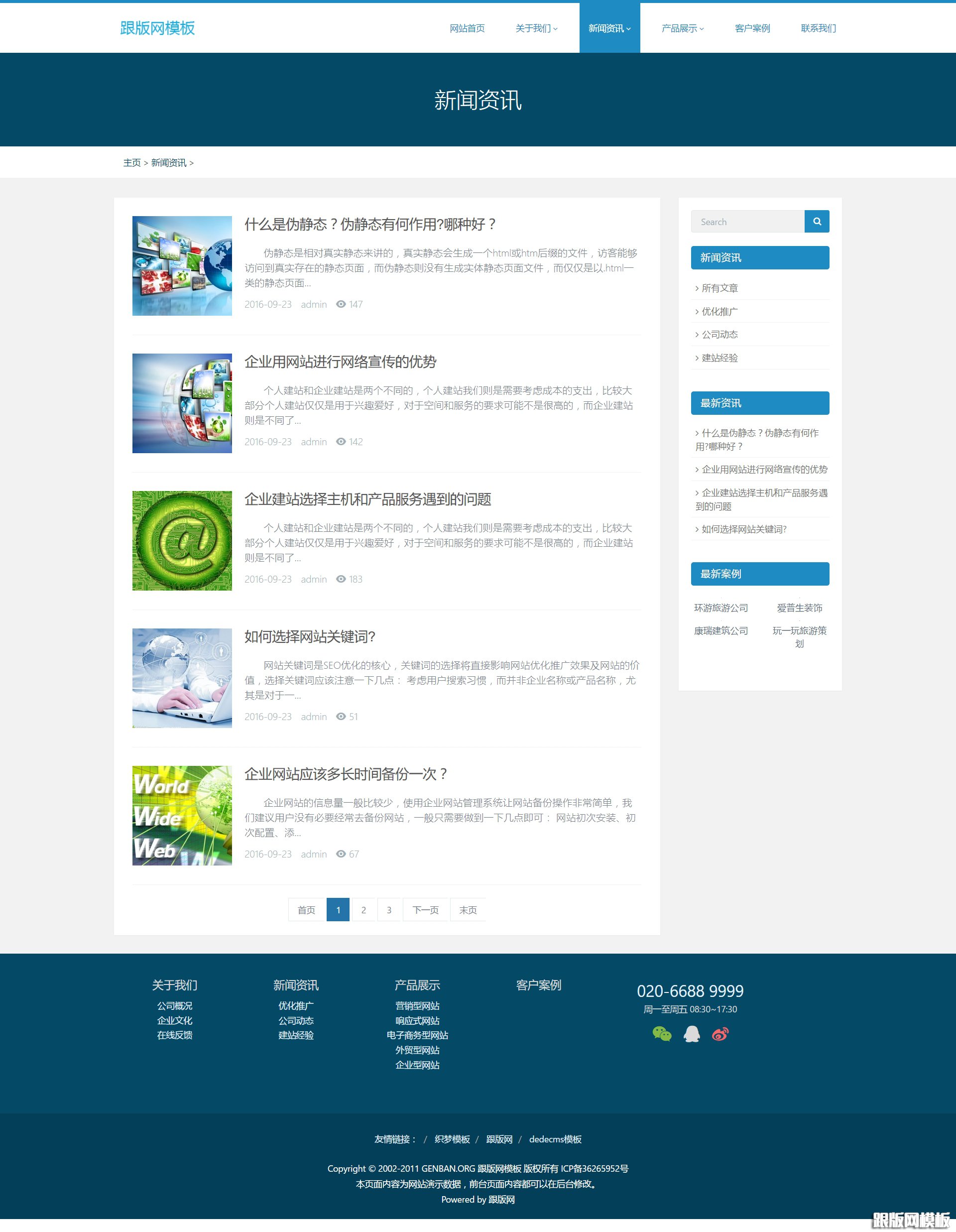Open the 新闻资讯 dropdown in the navbar
This screenshot has width=956, height=1232.
pos(609,28)
